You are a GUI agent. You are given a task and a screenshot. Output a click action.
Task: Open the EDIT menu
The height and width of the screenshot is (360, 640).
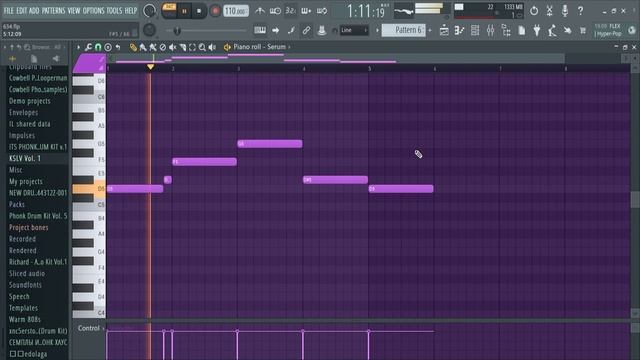point(22,11)
